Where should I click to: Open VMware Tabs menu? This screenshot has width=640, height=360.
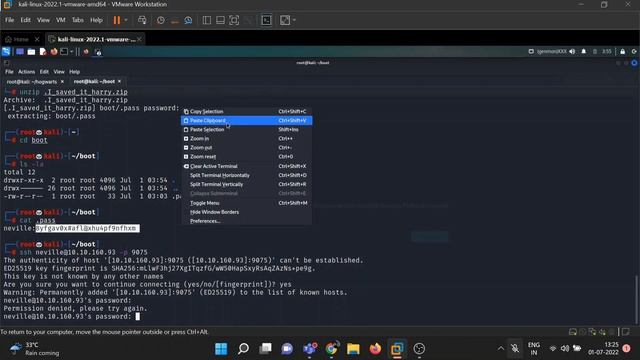point(78,20)
